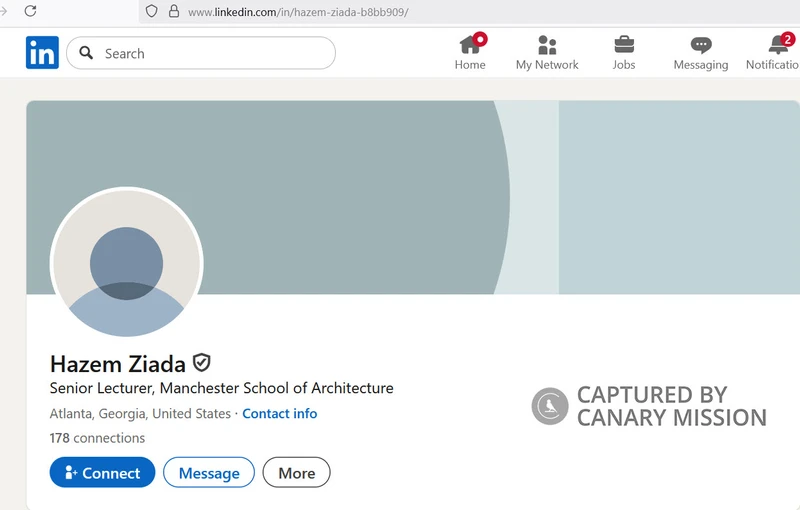Open the Contact info link
The height and width of the screenshot is (510, 800).
(x=280, y=413)
